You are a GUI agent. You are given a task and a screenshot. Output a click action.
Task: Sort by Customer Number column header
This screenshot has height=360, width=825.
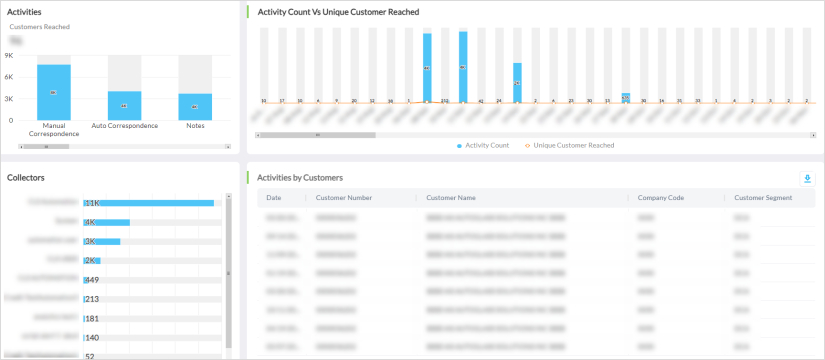pos(344,198)
